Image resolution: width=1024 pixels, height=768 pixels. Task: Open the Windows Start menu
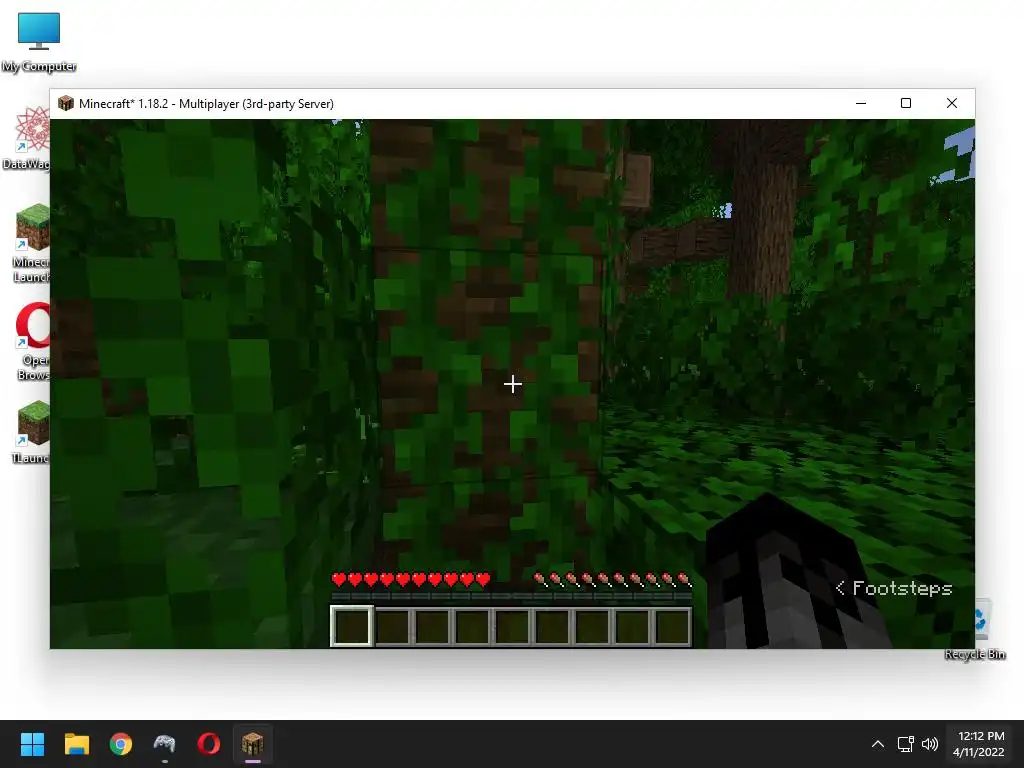tap(32, 744)
